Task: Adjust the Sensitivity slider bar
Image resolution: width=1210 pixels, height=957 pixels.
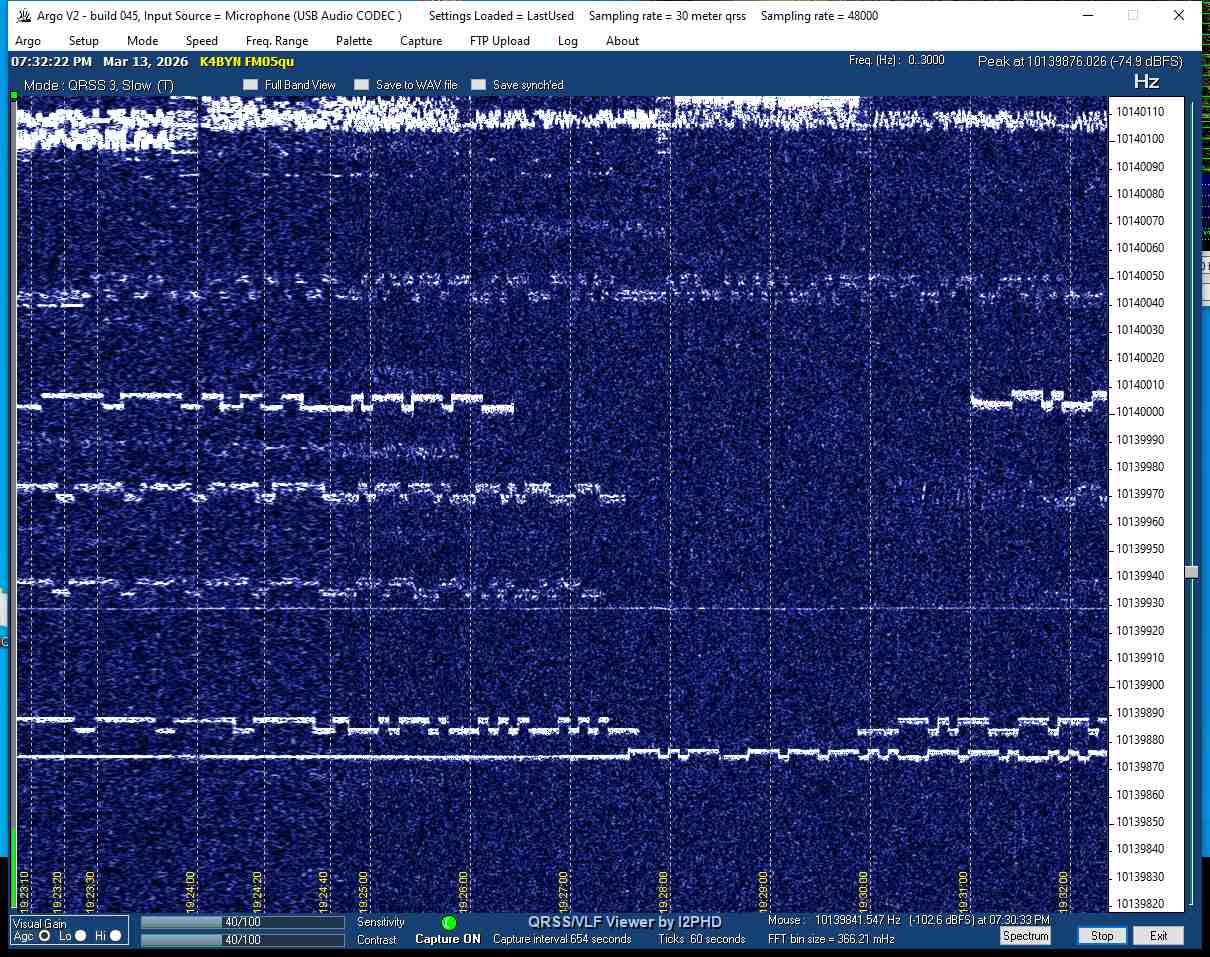Action: point(242,922)
